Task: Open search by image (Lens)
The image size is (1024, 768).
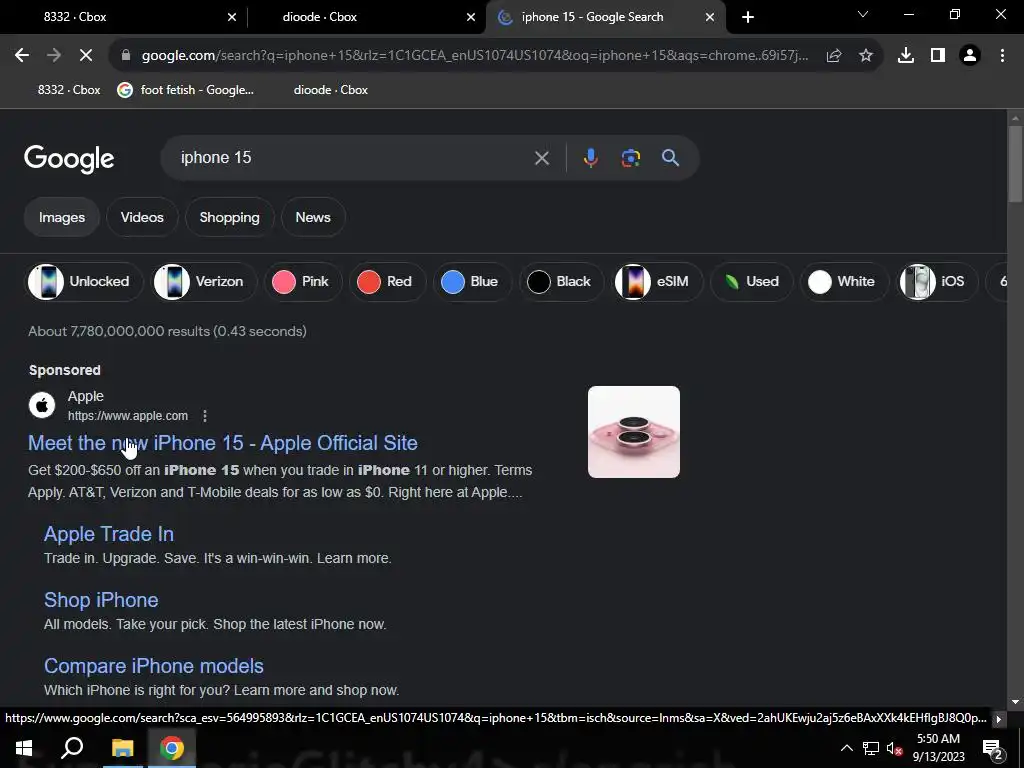Action: [x=630, y=158]
